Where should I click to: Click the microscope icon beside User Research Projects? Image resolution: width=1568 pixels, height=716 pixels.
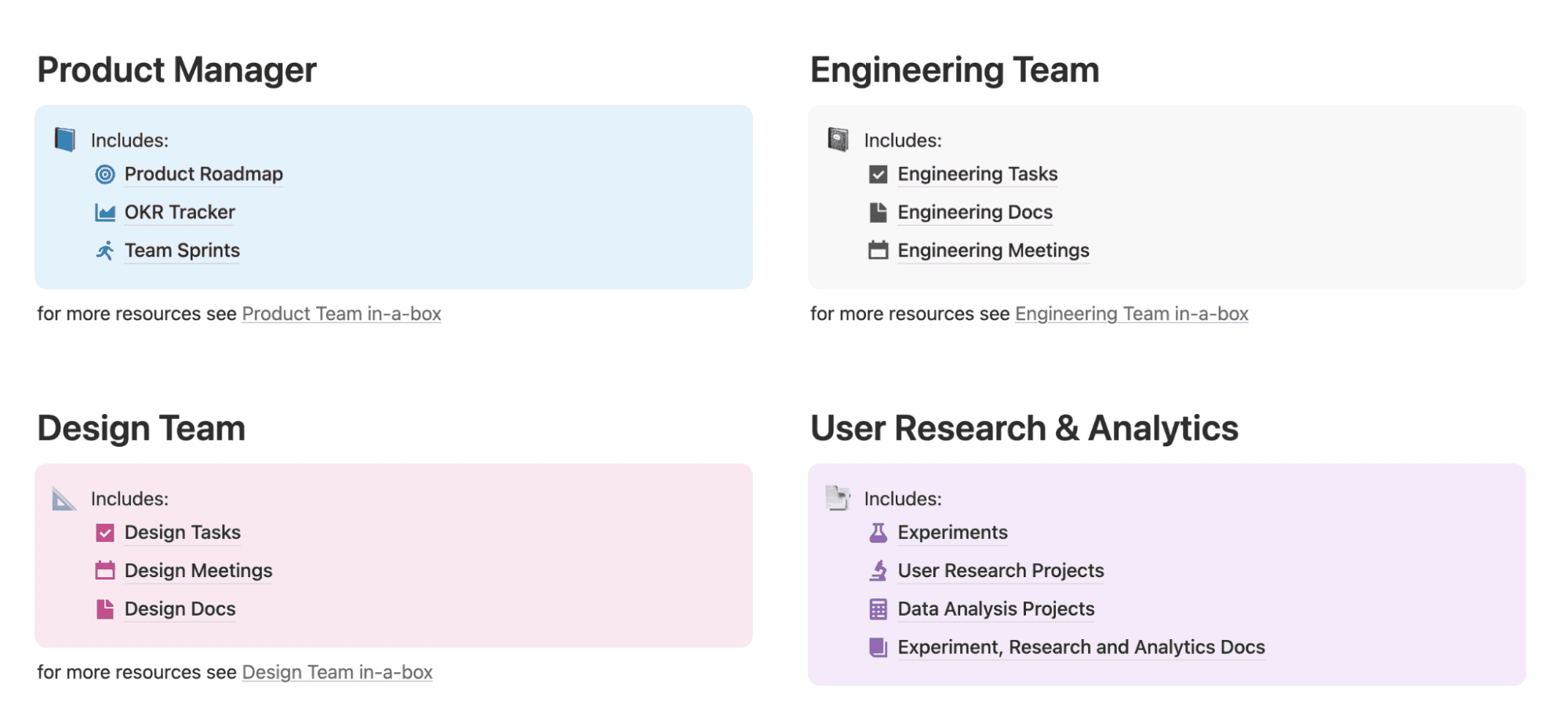[x=878, y=570]
